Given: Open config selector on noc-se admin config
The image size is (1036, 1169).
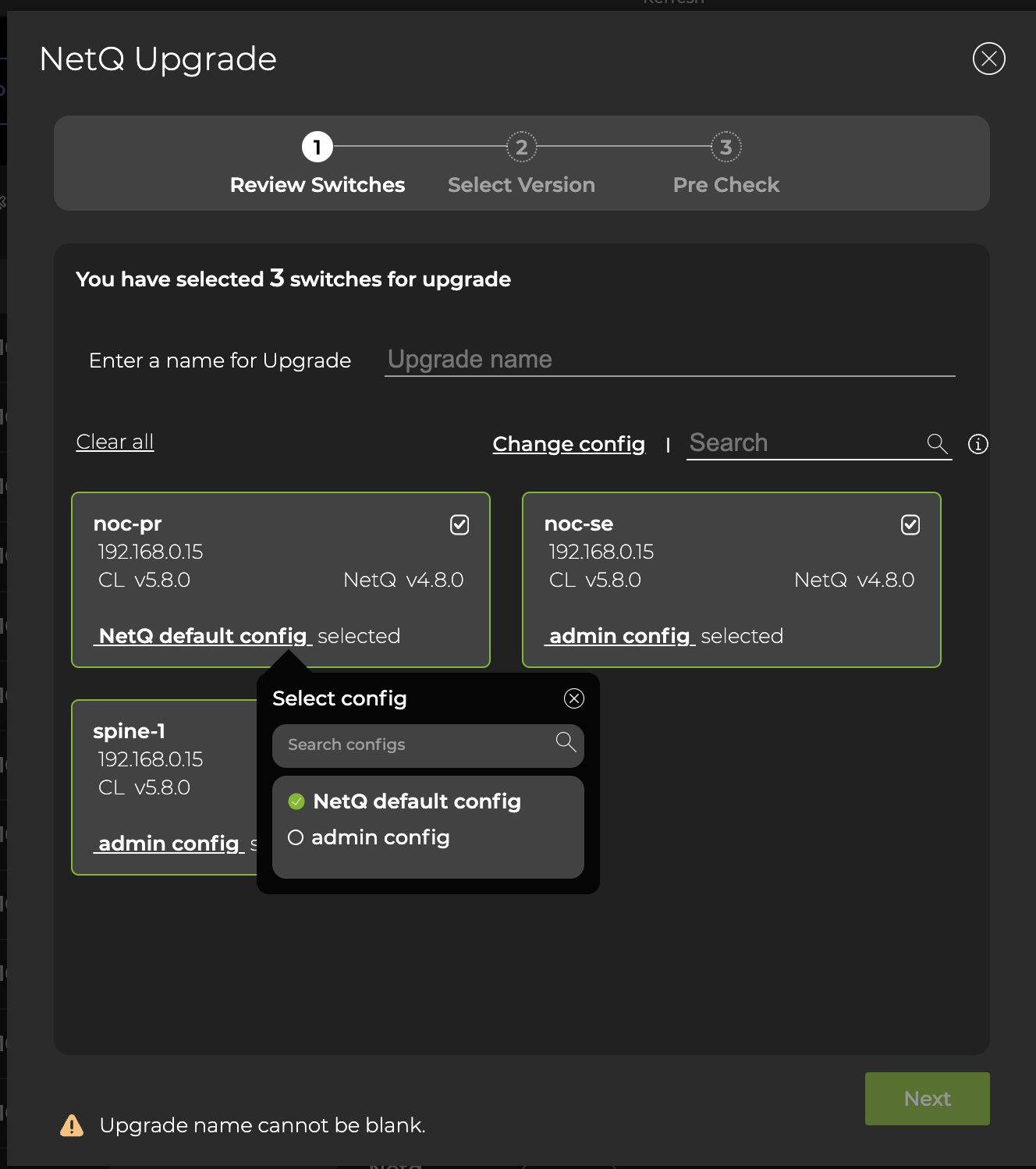Looking at the screenshot, I should click(x=619, y=636).
